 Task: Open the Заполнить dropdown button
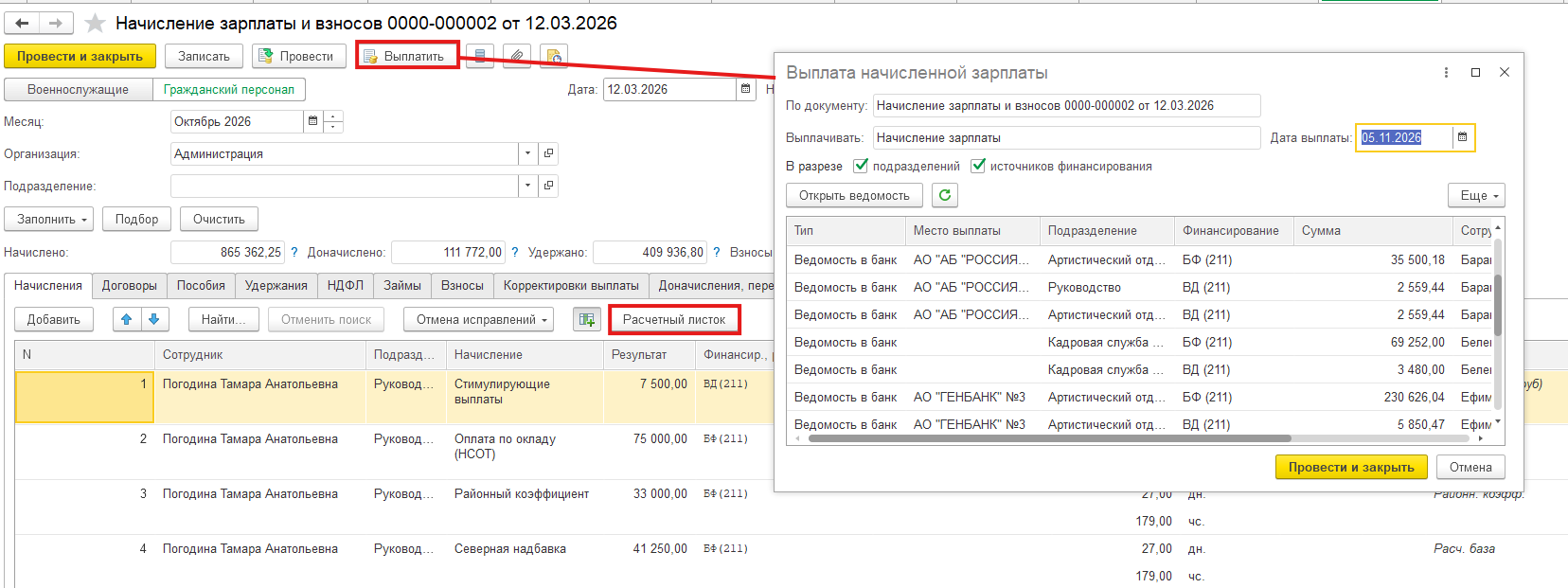(x=49, y=219)
